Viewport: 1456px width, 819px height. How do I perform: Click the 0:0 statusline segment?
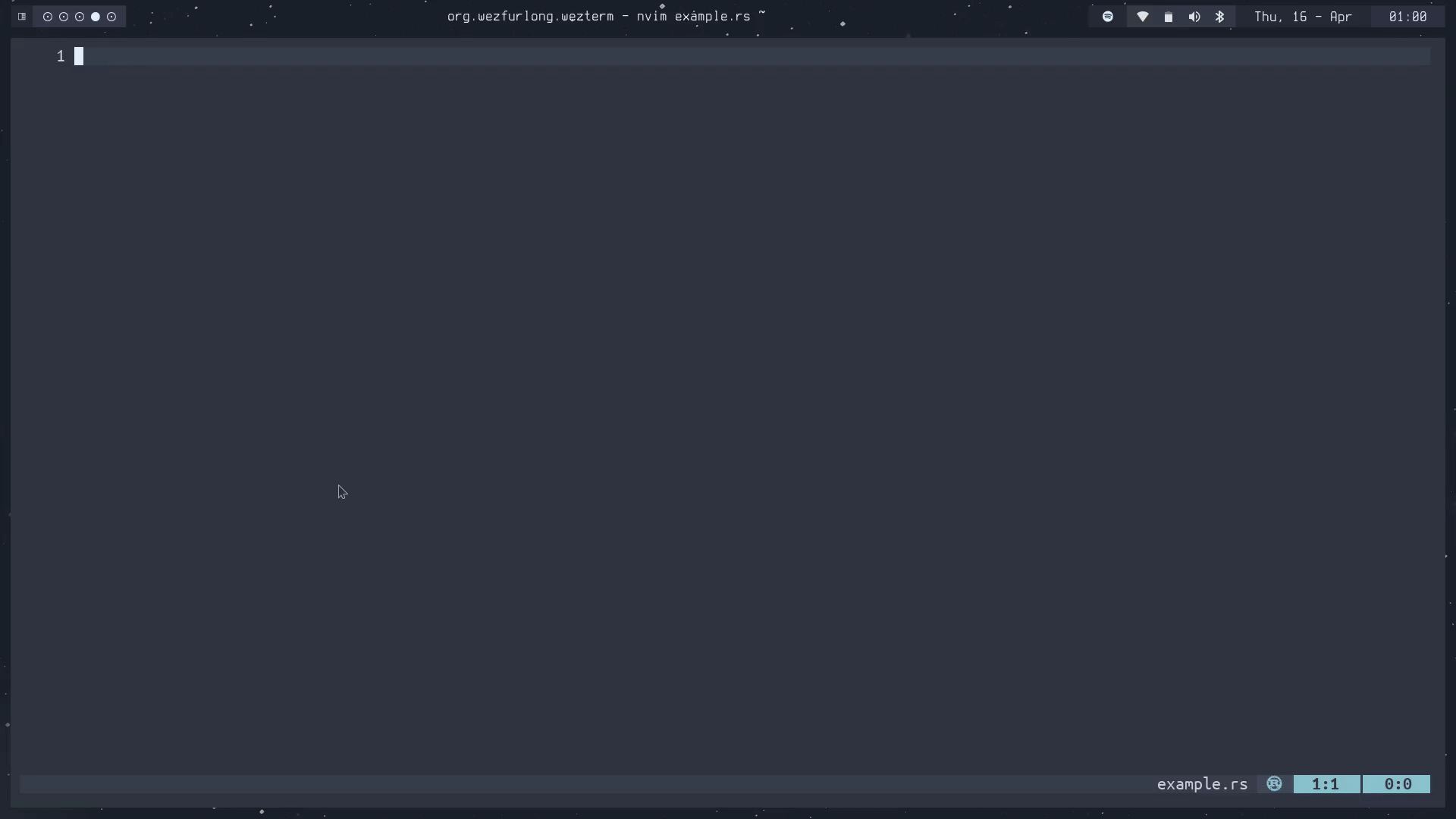(1397, 784)
